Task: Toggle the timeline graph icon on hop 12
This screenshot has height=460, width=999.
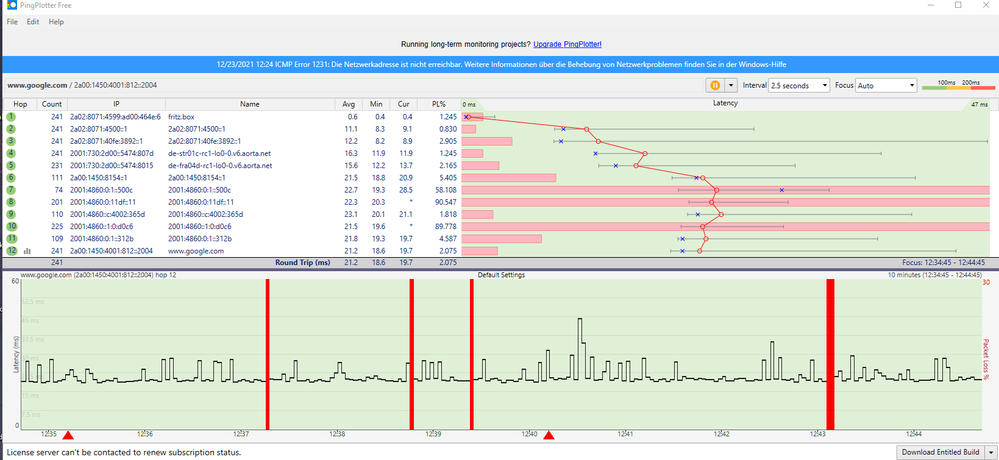Action: [x=27, y=251]
